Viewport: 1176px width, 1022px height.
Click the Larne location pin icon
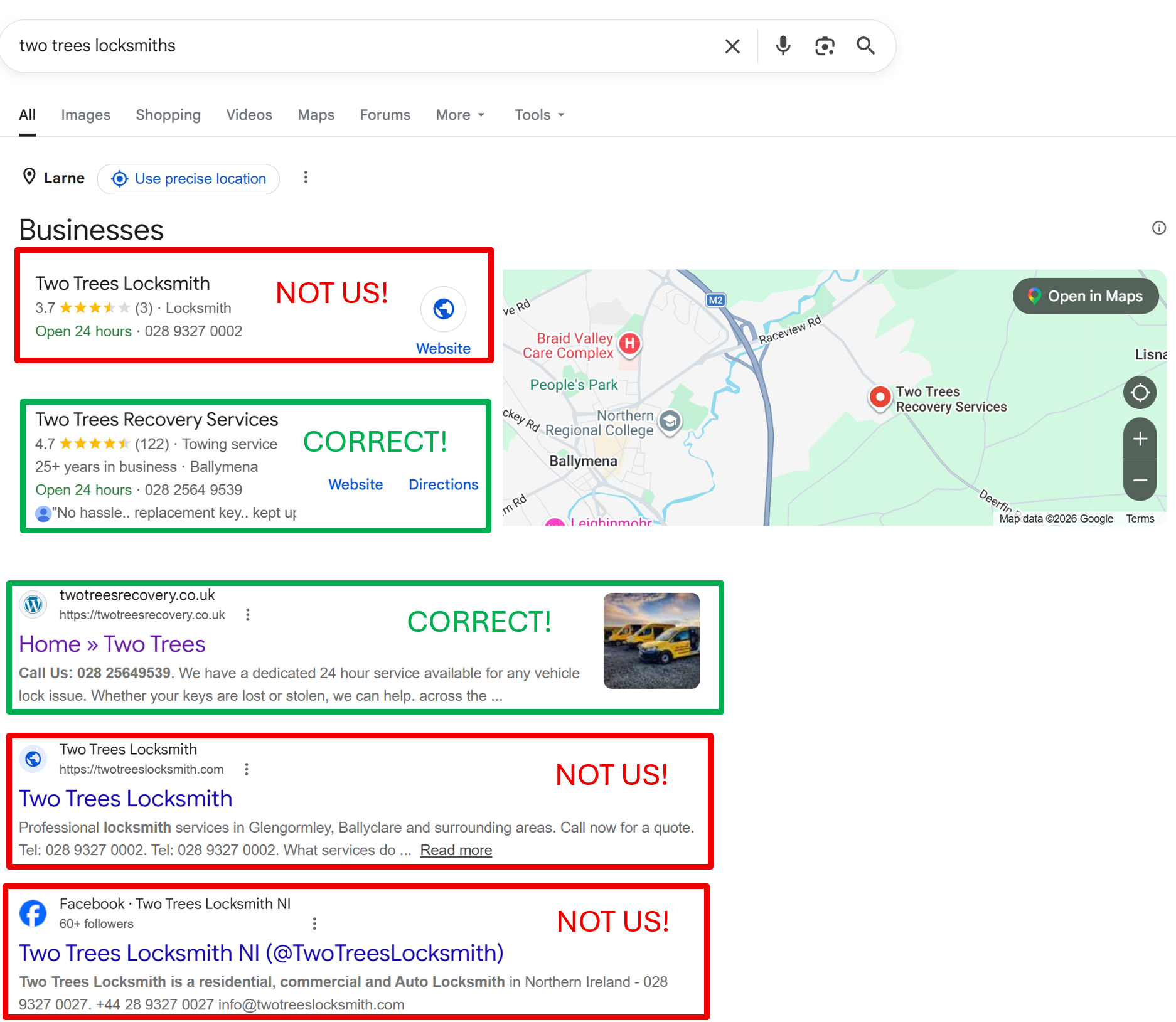[29, 177]
